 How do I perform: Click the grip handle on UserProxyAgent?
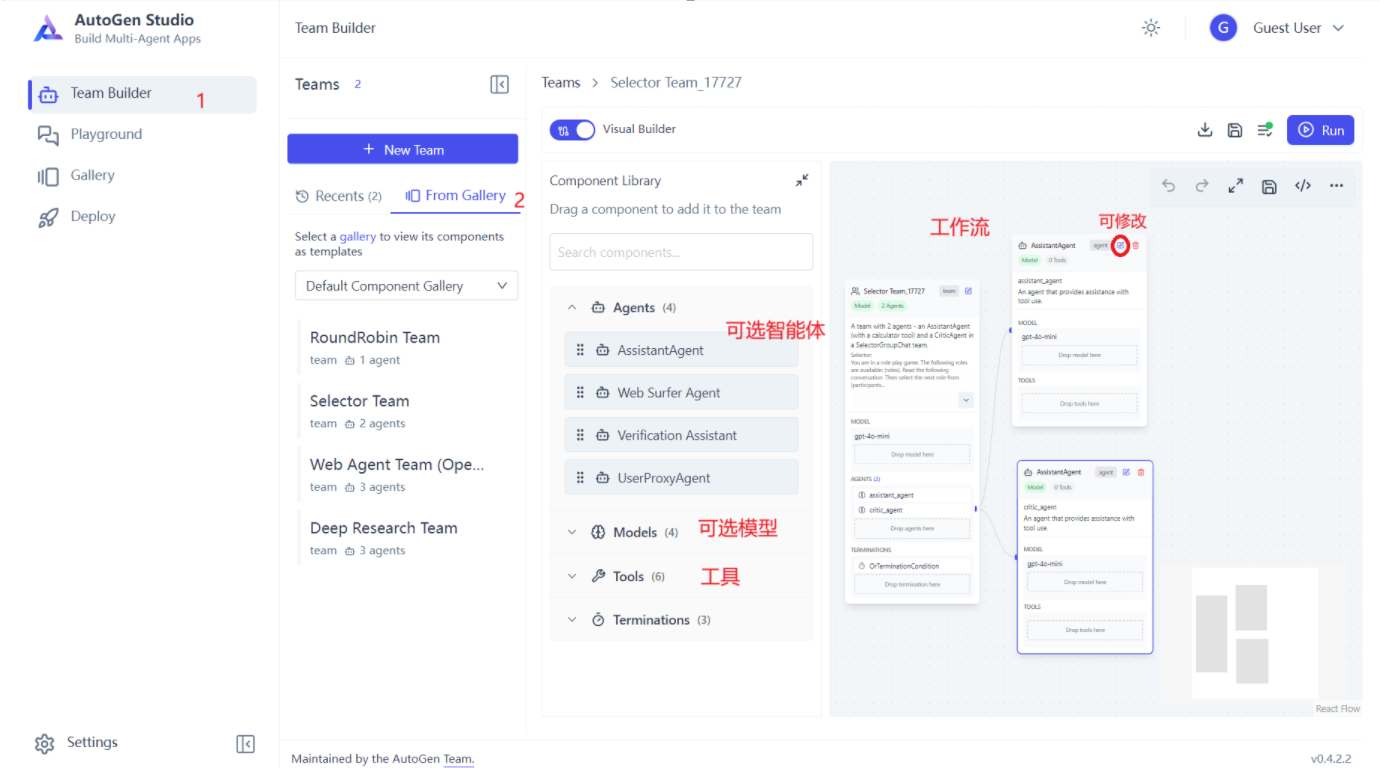click(580, 478)
